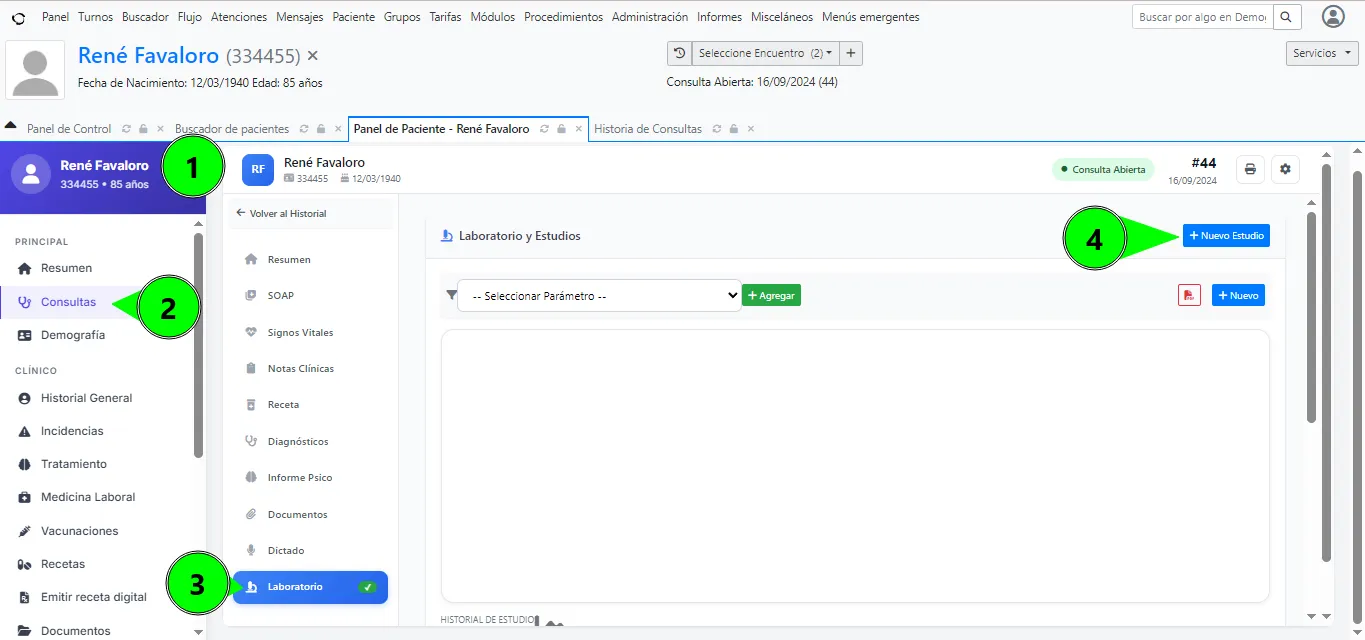Open the Administración menu
The width and height of the screenshot is (1365, 640).
coord(650,17)
